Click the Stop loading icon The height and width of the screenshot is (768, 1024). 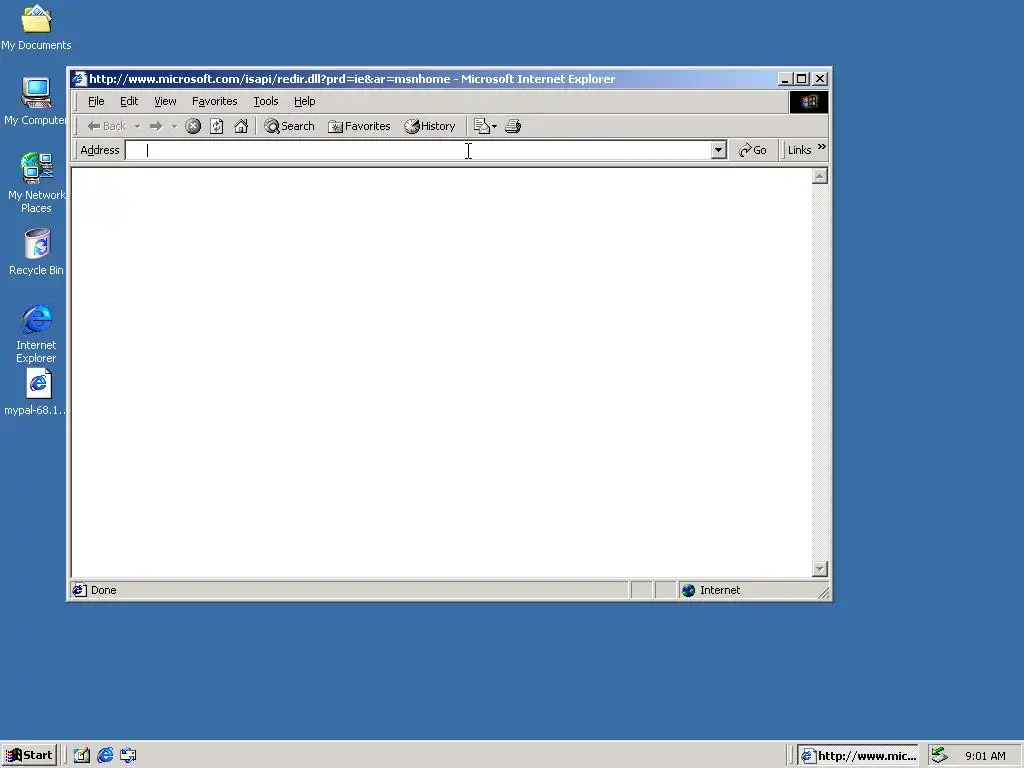tap(193, 126)
